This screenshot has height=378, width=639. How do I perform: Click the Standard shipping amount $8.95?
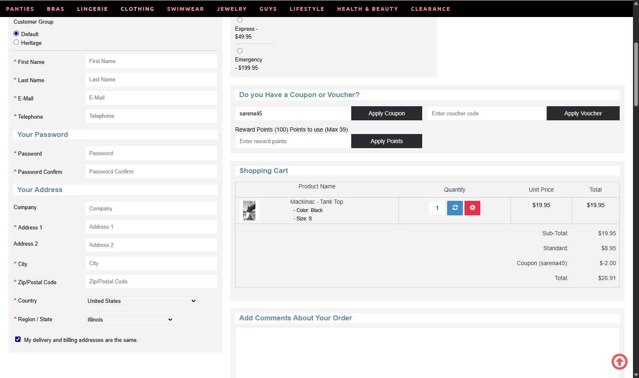[x=608, y=248]
